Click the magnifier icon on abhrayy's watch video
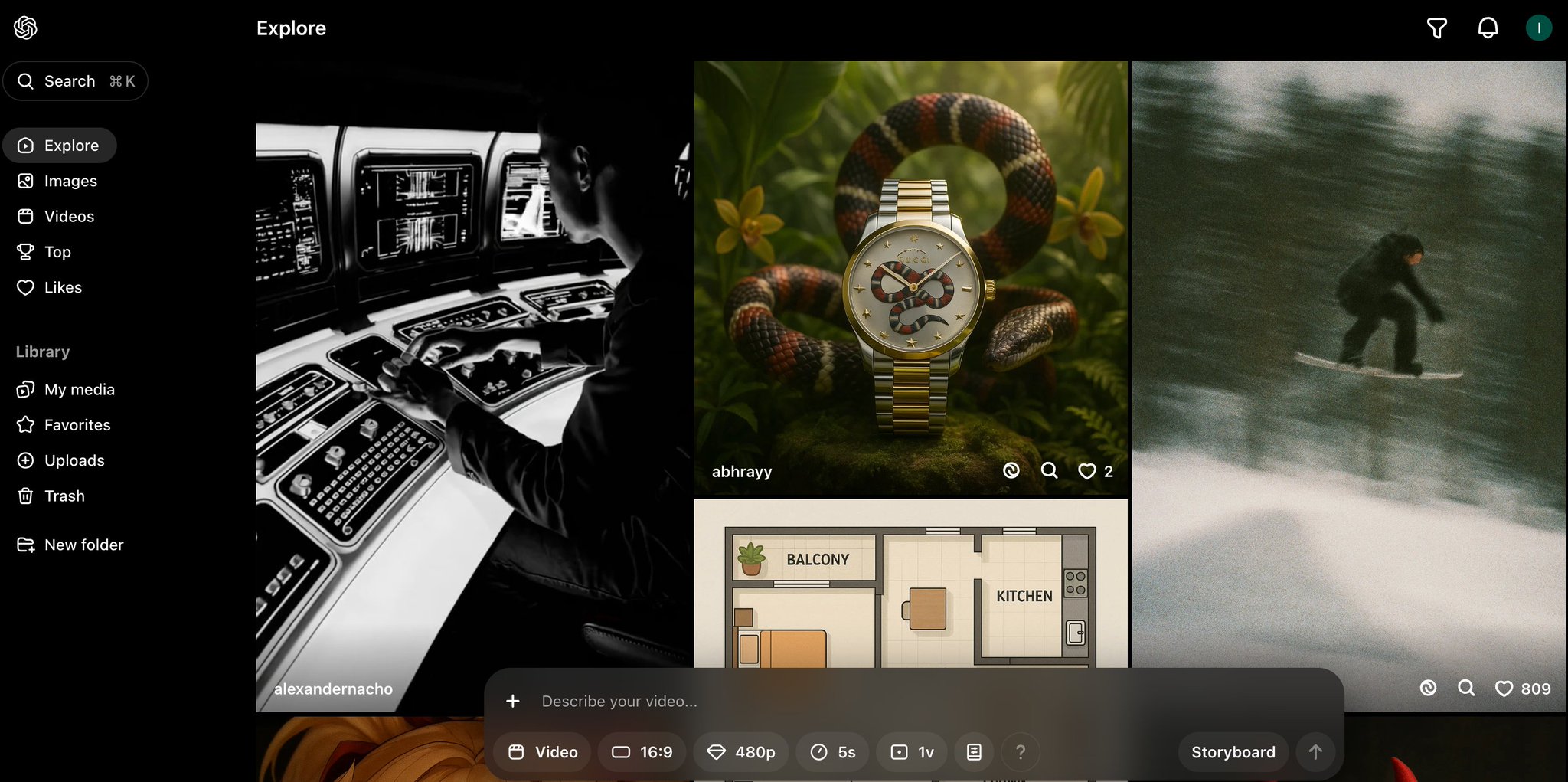Screen dimensions: 1568x782 click(1050, 470)
